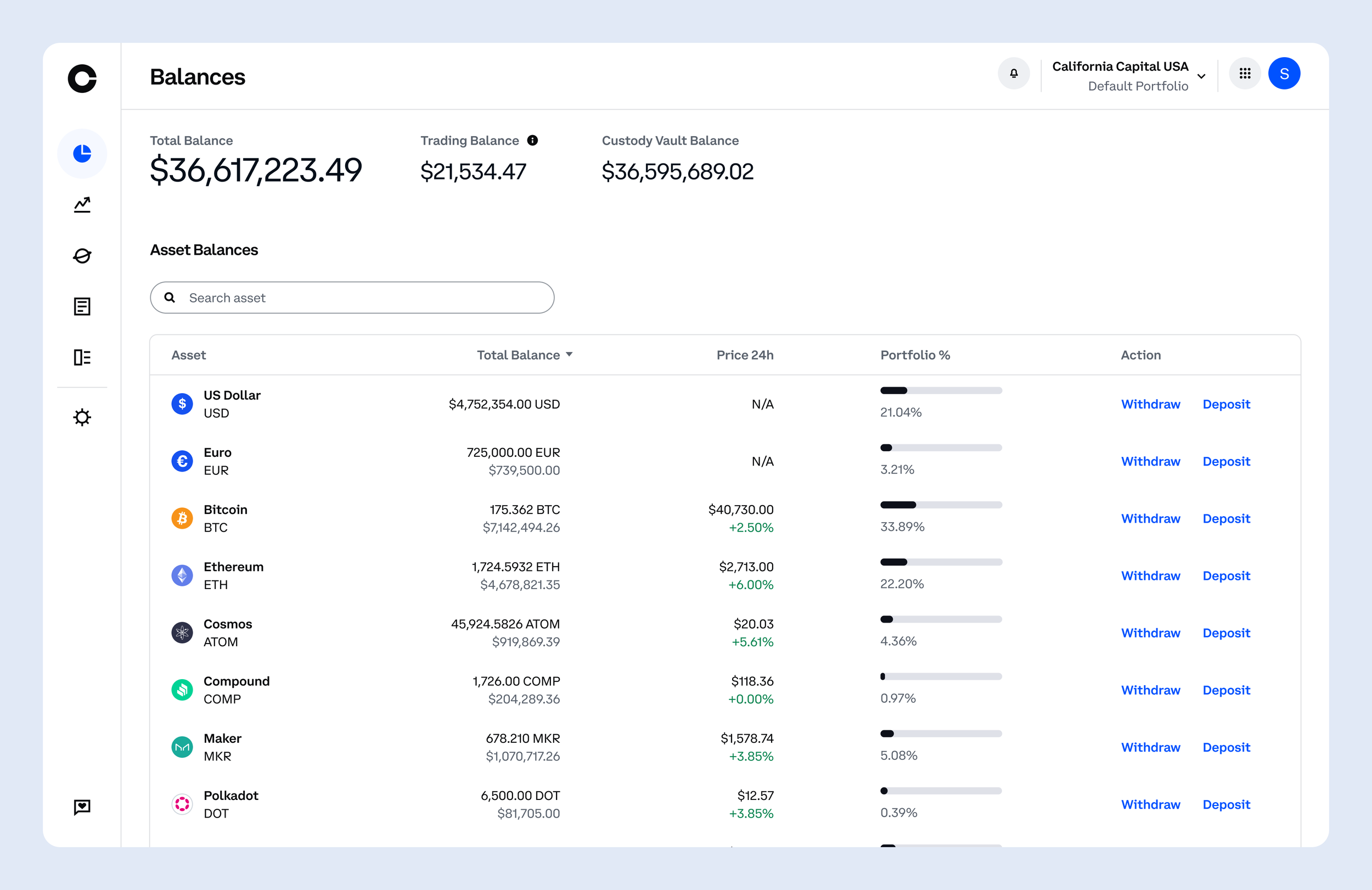The image size is (1372, 890).
Task: Click the Coinbase logo at top left
Action: click(82, 78)
